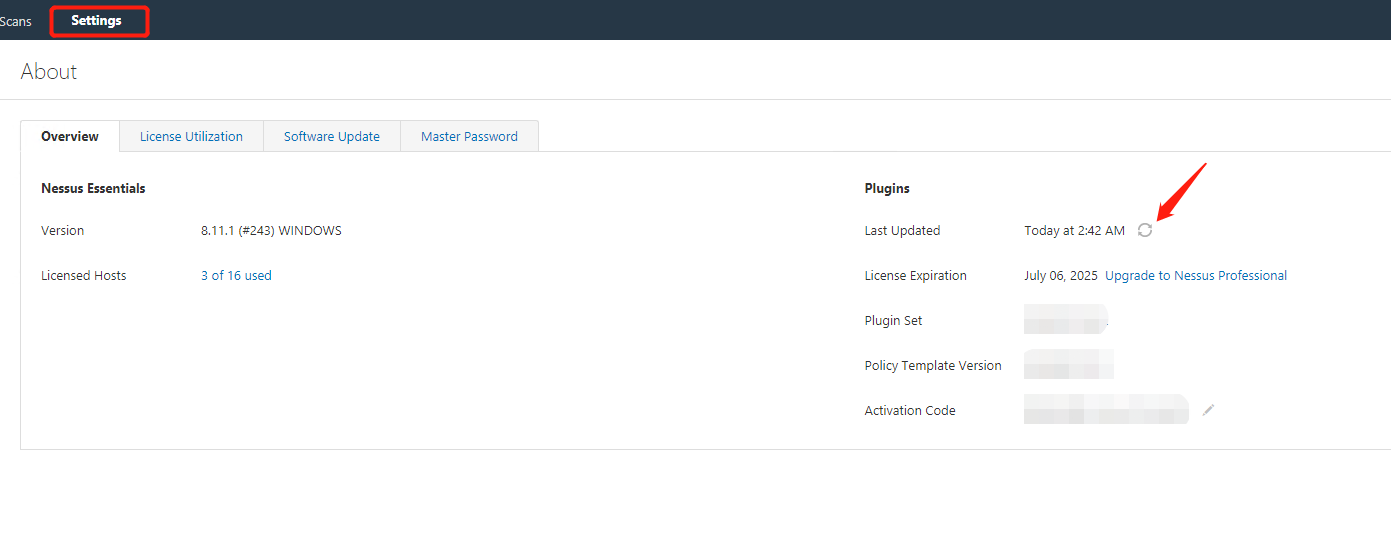Click the 'Nessus Essentials' heading
Viewport: 1391px width, 544px height.
(93, 188)
